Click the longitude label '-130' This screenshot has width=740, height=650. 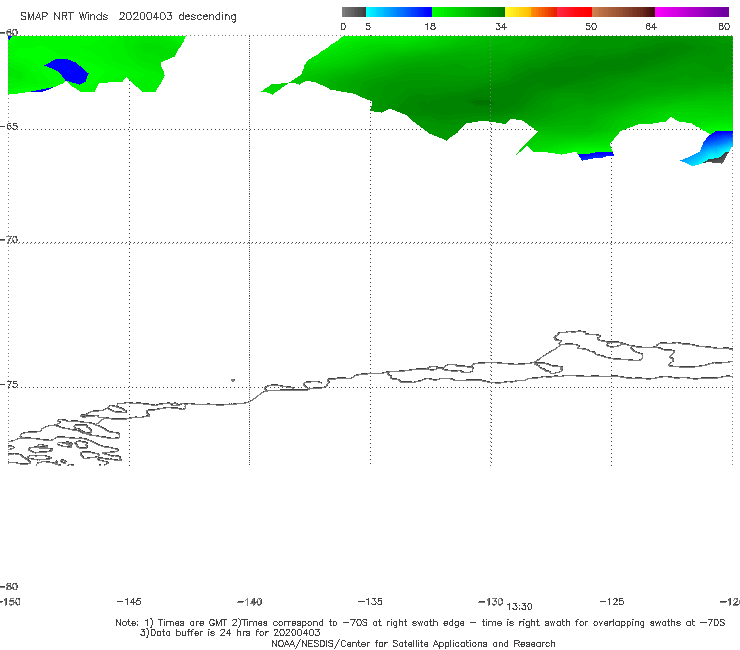[491, 602]
